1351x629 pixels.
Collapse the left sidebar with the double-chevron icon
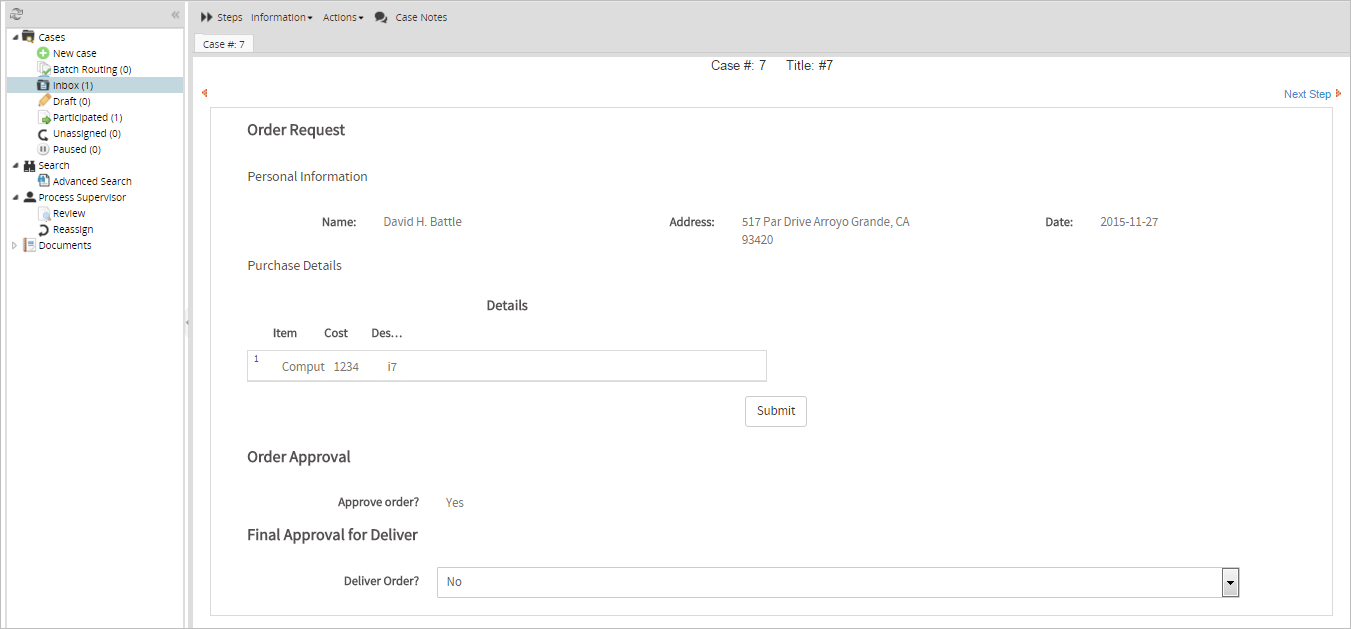click(x=175, y=15)
